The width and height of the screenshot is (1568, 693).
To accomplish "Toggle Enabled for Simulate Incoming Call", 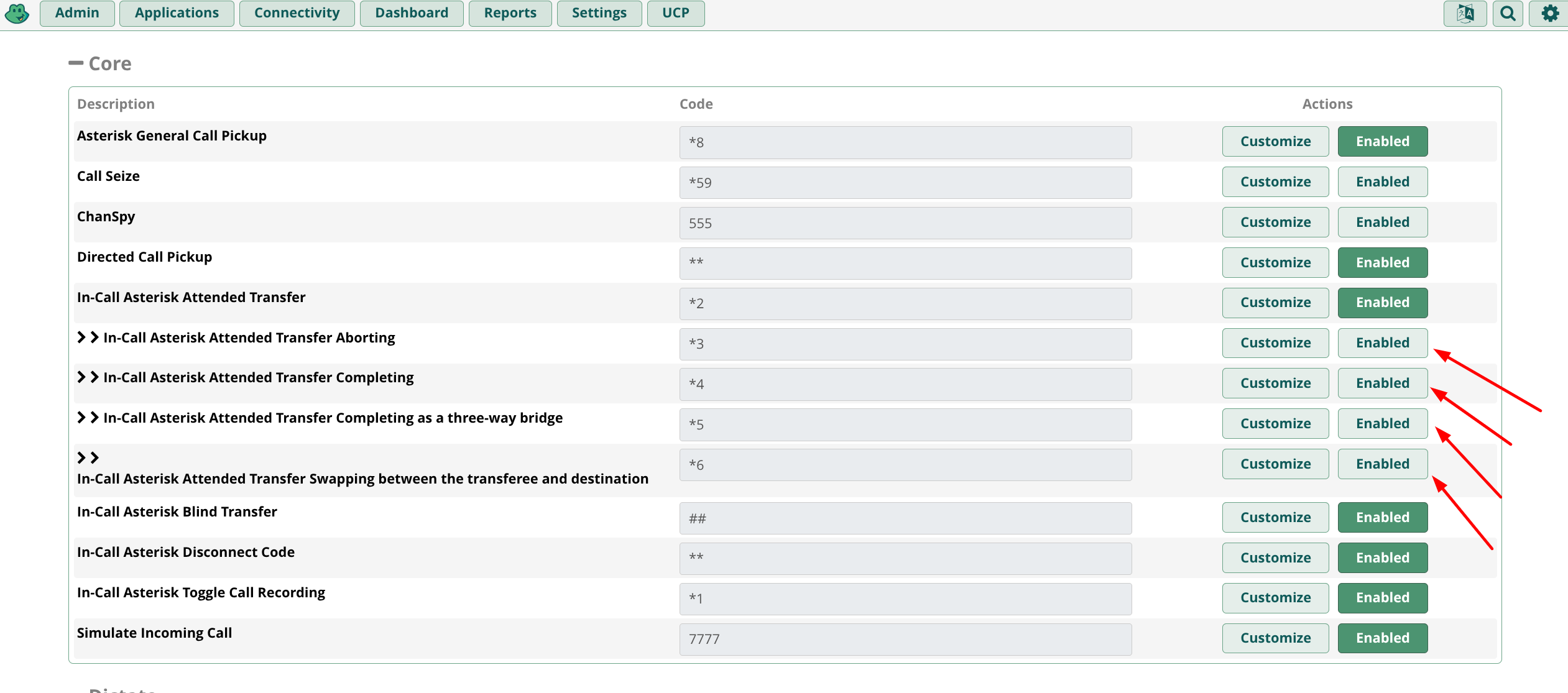I will pyautogui.click(x=1382, y=638).
